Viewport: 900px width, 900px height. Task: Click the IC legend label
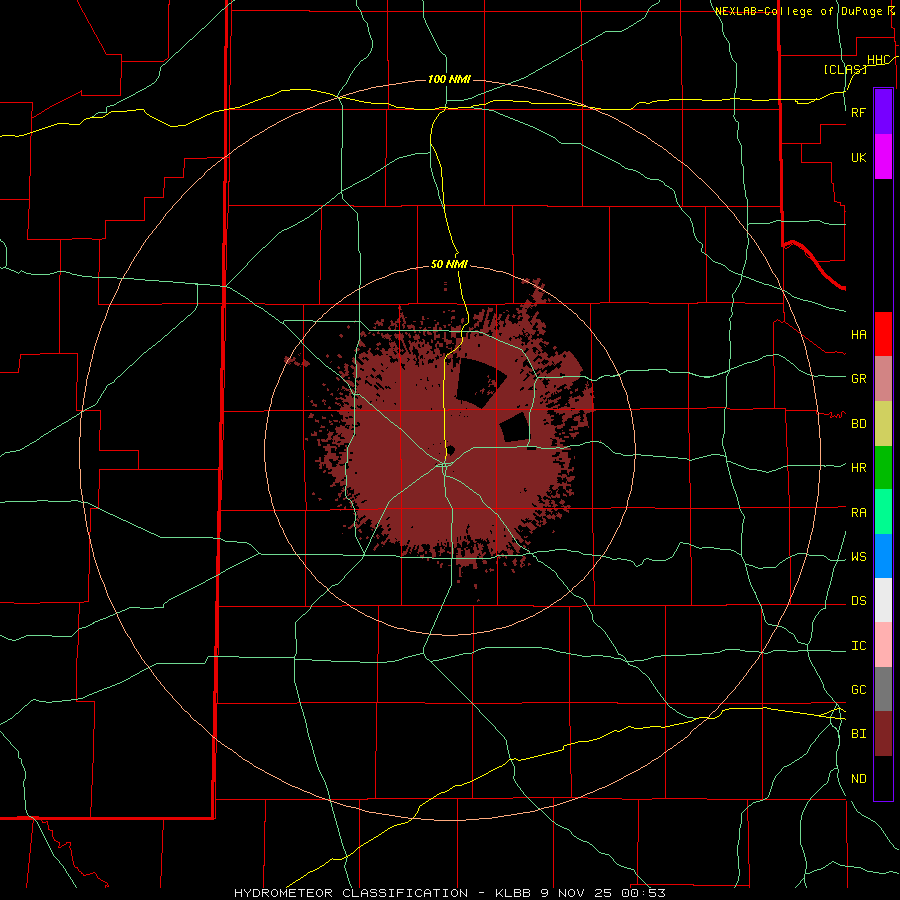point(858,645)
